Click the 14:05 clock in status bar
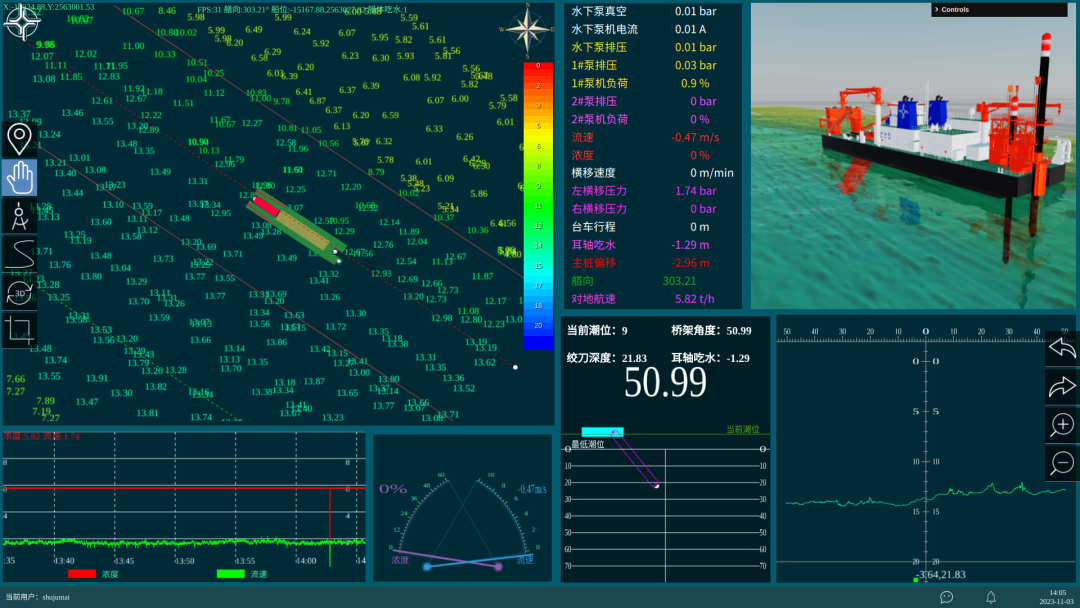This screenshot has height=608, width=1080. point(1058,592)
